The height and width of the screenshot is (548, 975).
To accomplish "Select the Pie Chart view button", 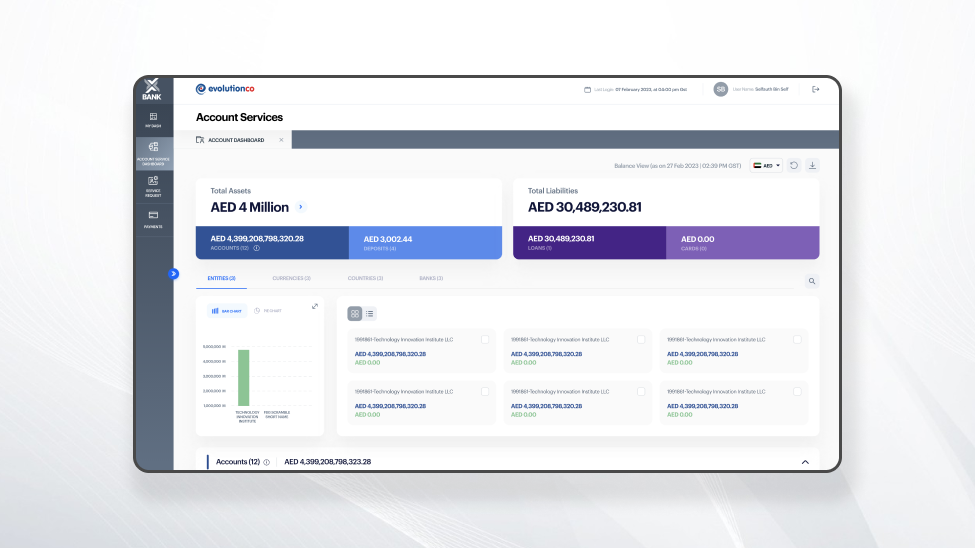I will (267, 311).
